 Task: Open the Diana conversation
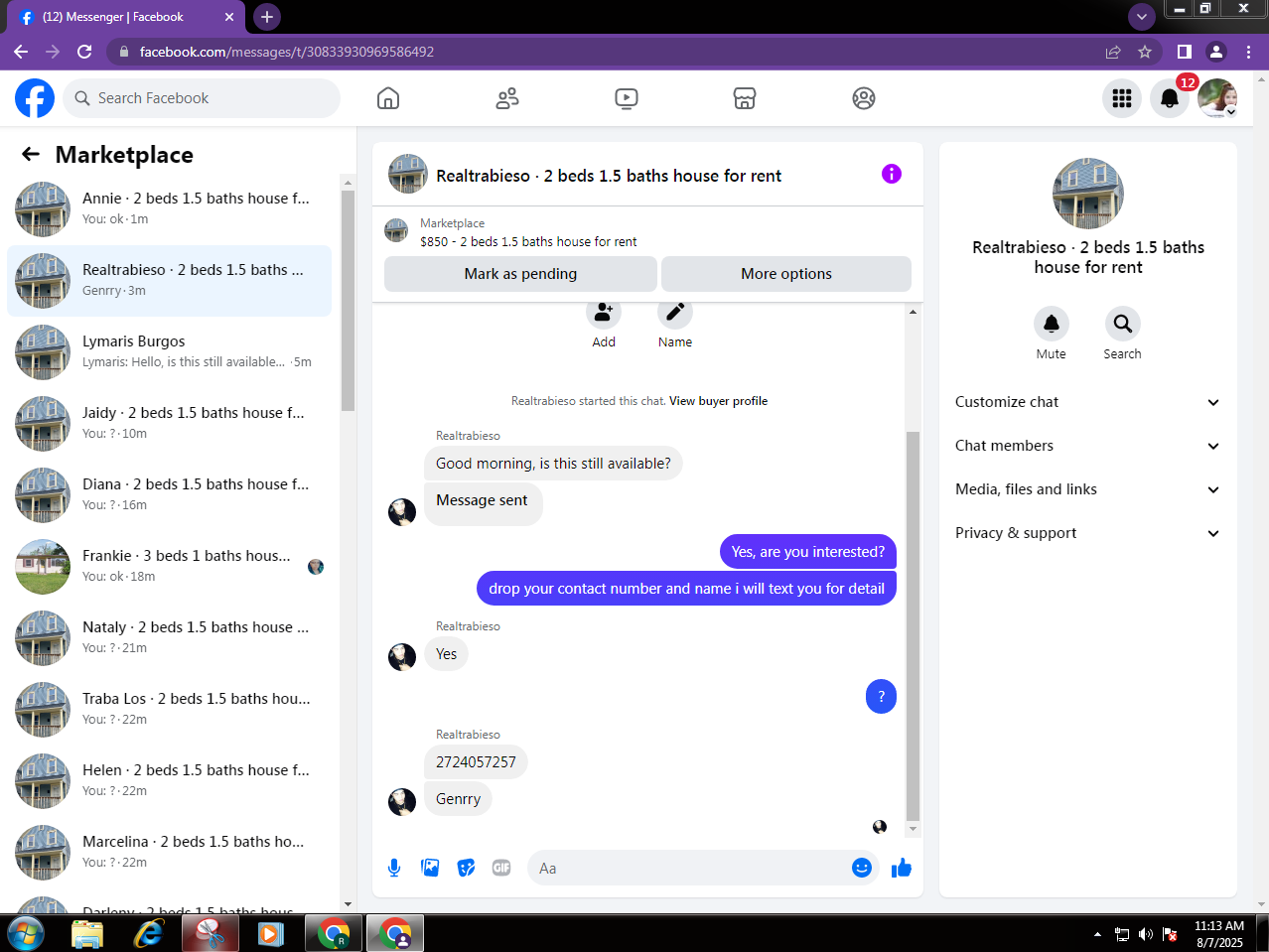point(170,495)
